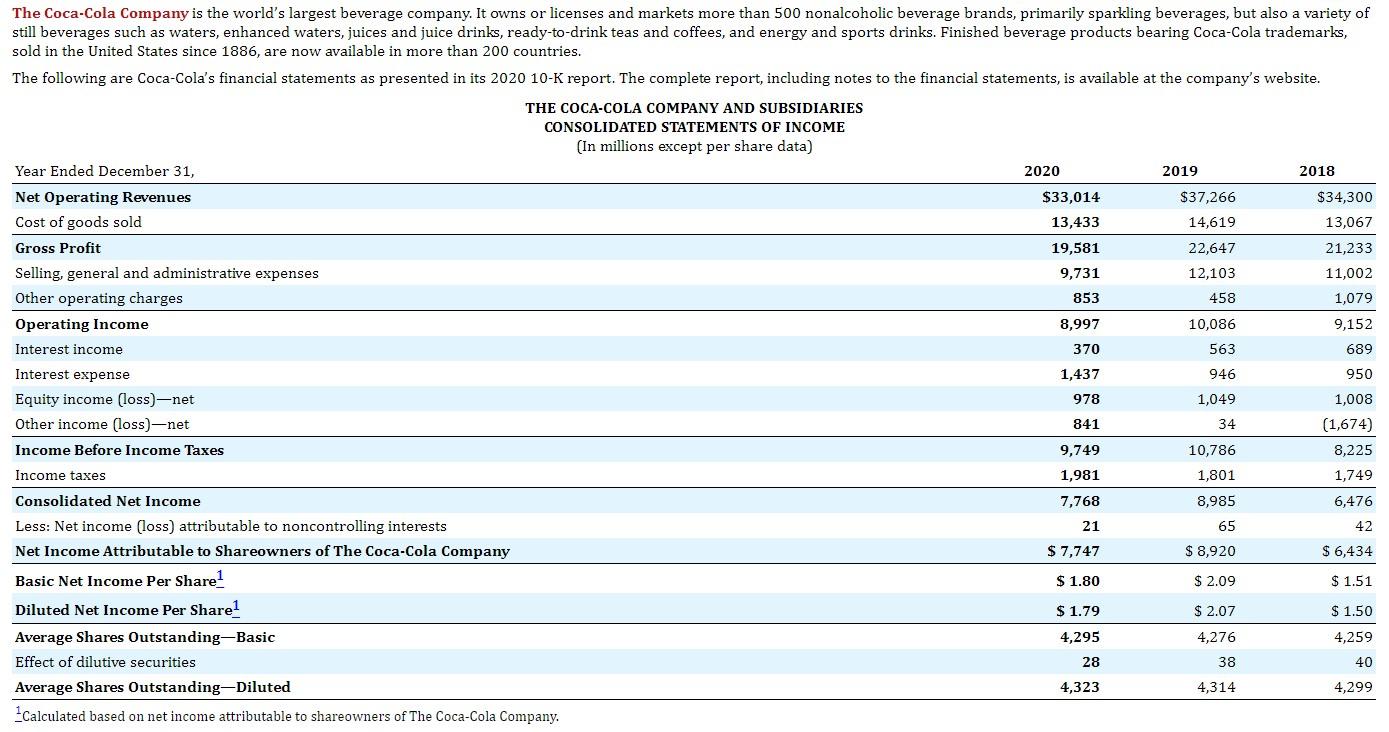Viewport: 1389px width, 732px height.
Task: Select the 2020 SG&A value 9,731
Action: (x=1080, y=273)
